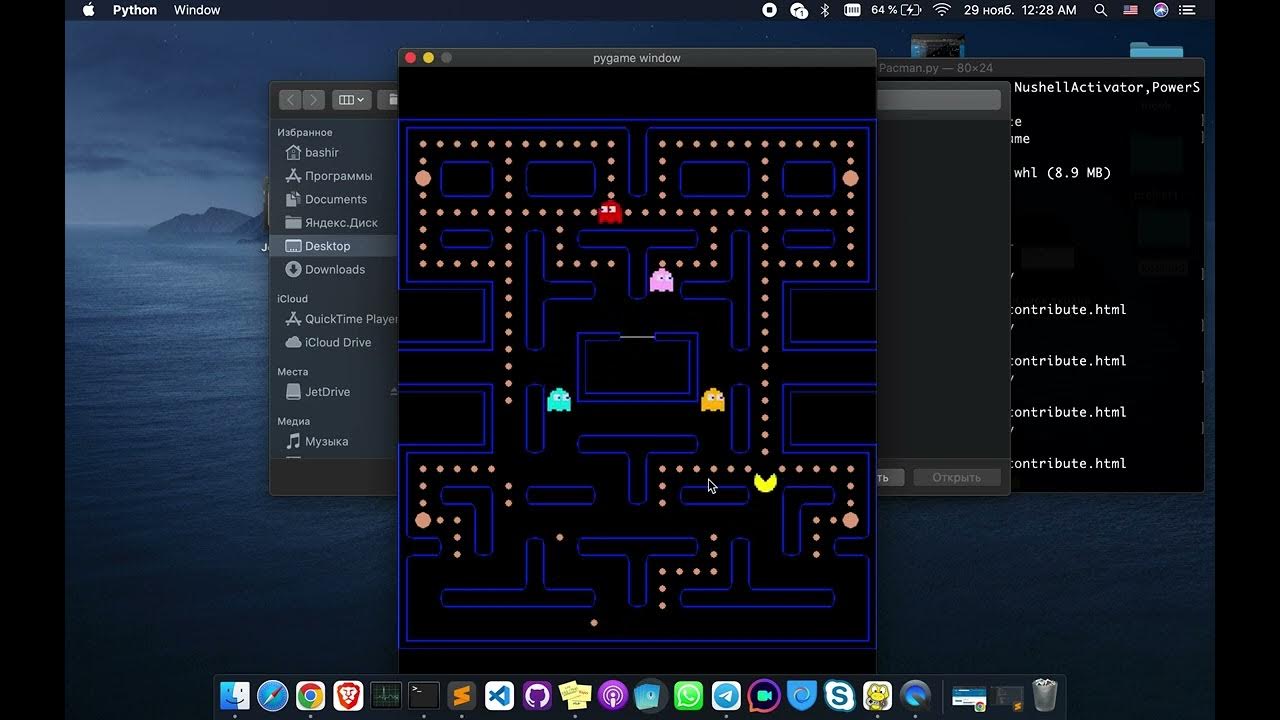1280x720 pixels.
Task: Open Telegram from the Dock
Action: (726, 695)
